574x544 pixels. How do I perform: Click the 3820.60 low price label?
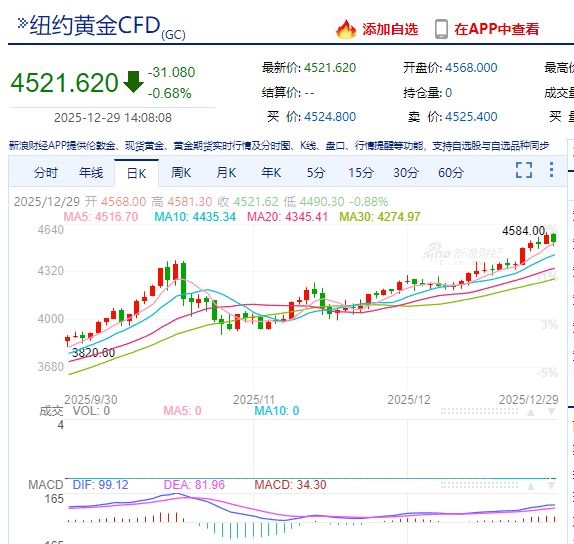pyautogui.click(x=93, y=353)
